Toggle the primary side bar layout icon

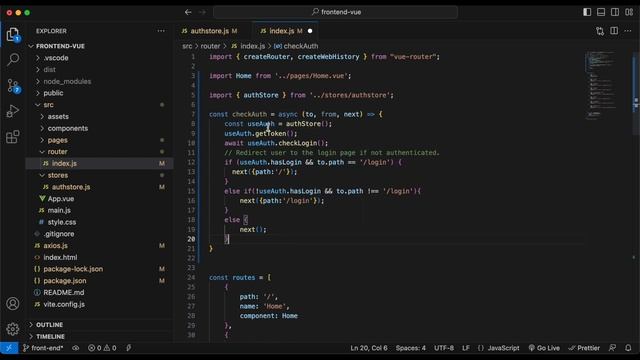[587, 12]
